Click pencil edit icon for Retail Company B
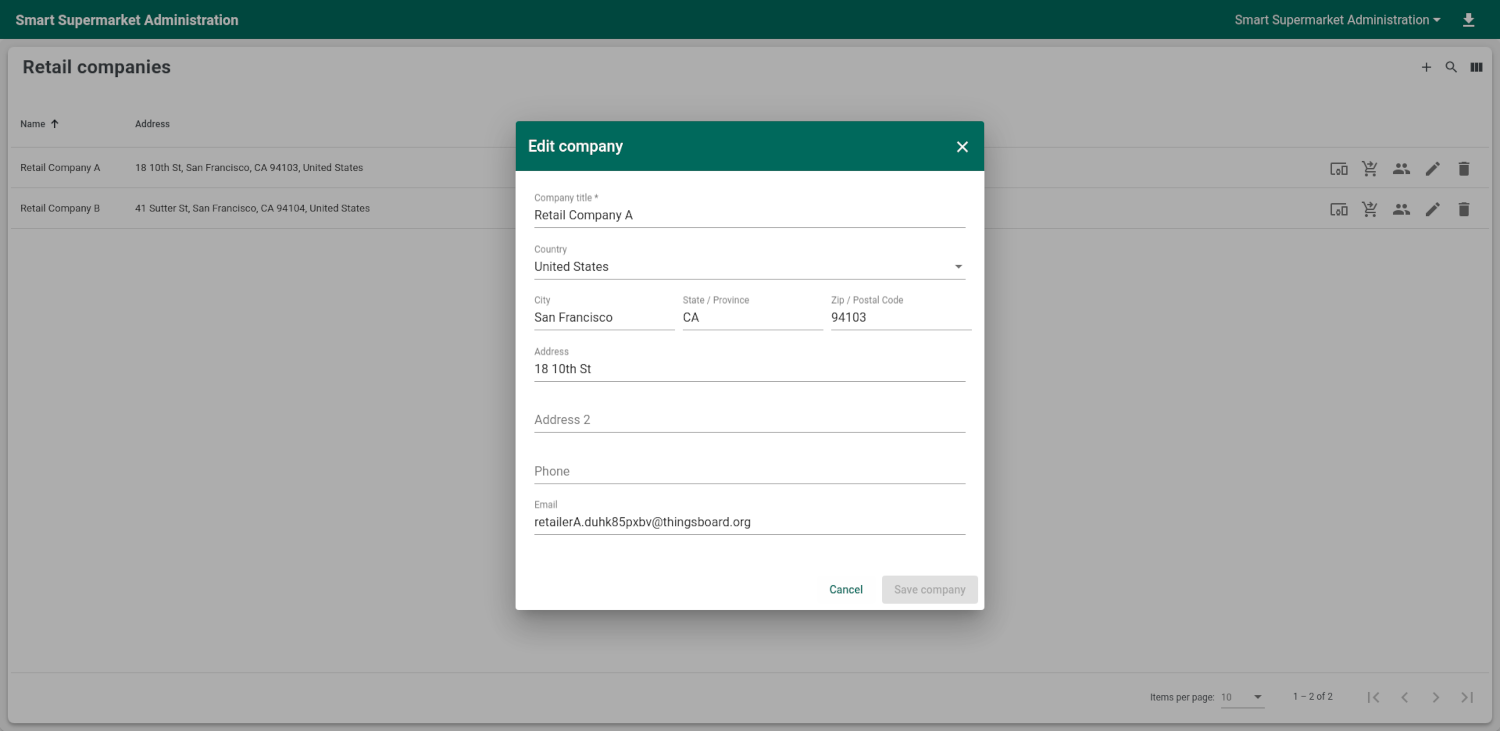This screenshot has width=1500, height=731. (1433, 209)
